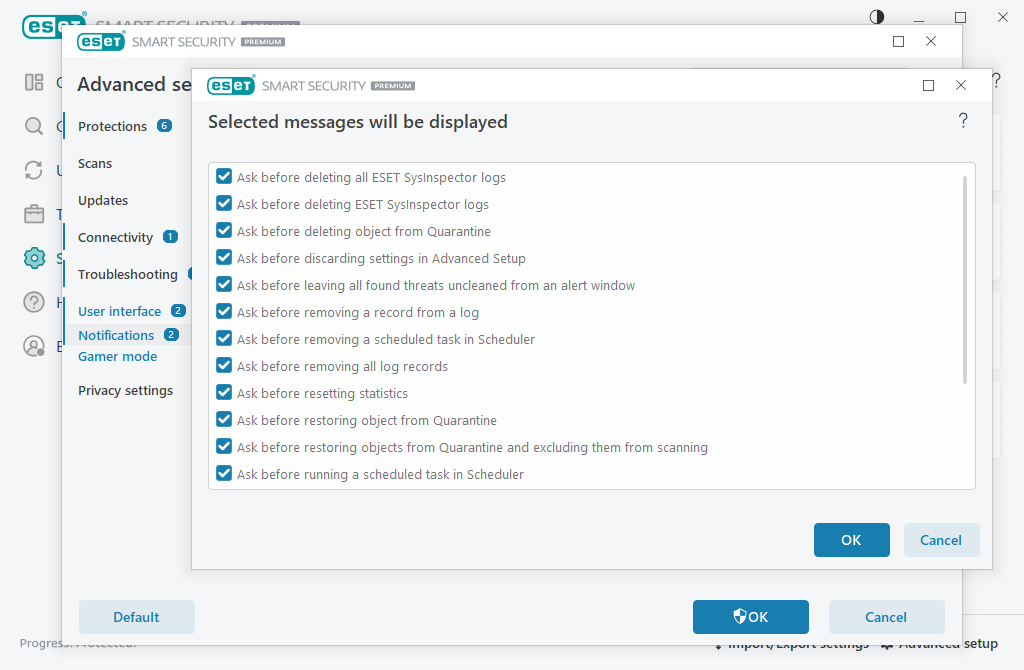Close the main ESET window
This screenshot has width=1024, height=670.
coord(1003,17)
